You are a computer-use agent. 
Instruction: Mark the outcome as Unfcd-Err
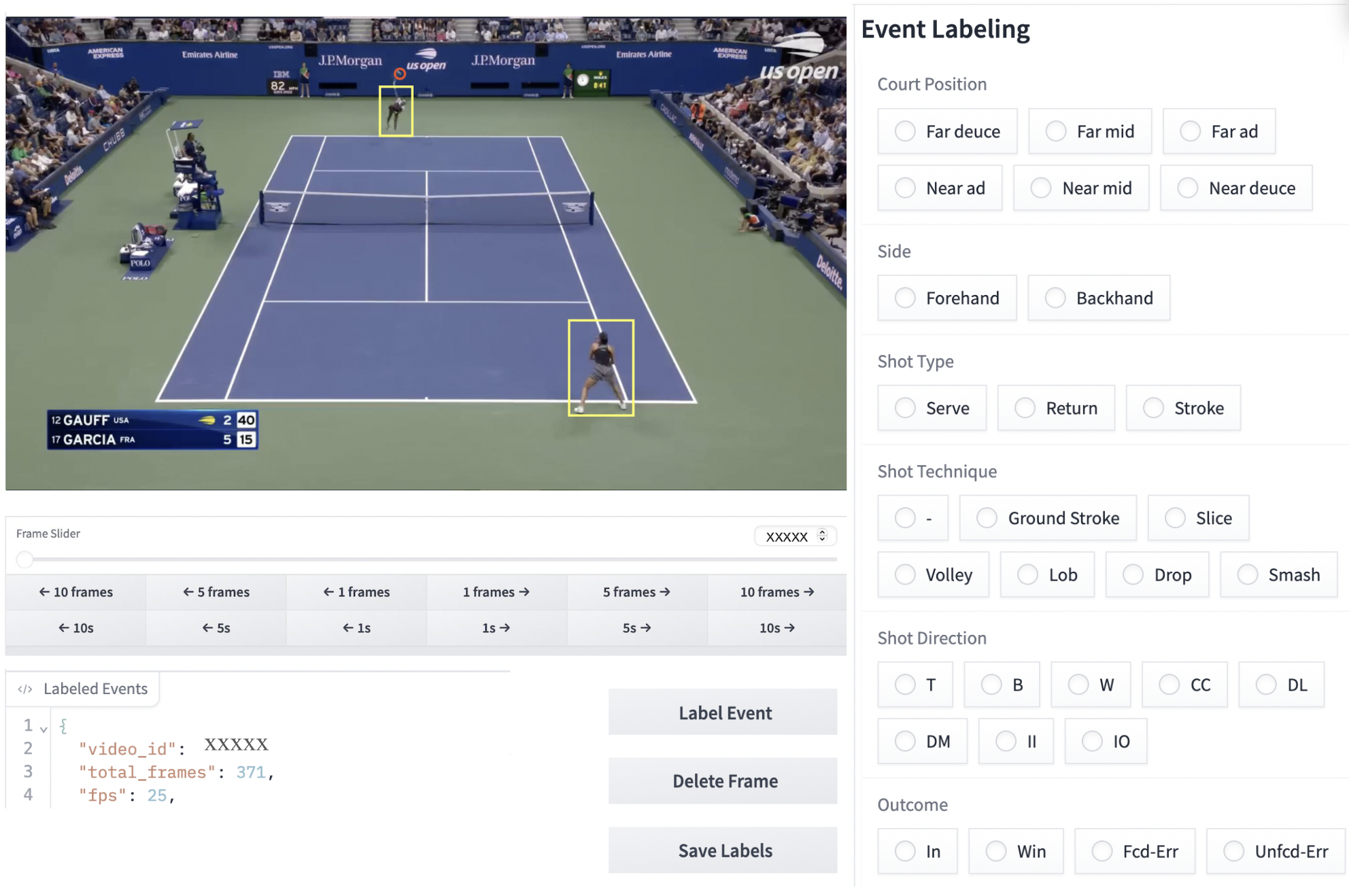coord(1233,851)
